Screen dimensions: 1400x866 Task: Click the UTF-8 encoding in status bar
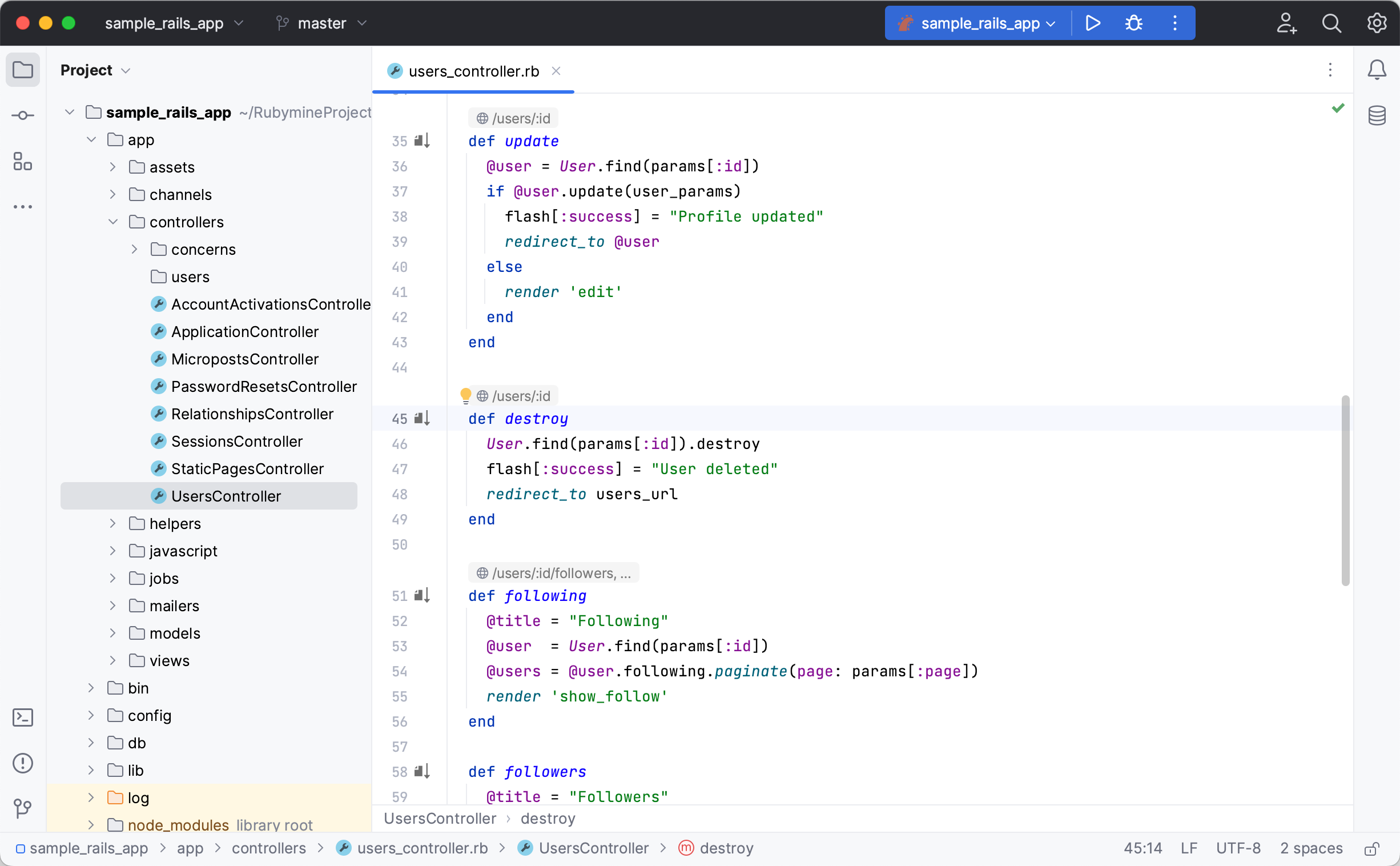(1238, 848)
